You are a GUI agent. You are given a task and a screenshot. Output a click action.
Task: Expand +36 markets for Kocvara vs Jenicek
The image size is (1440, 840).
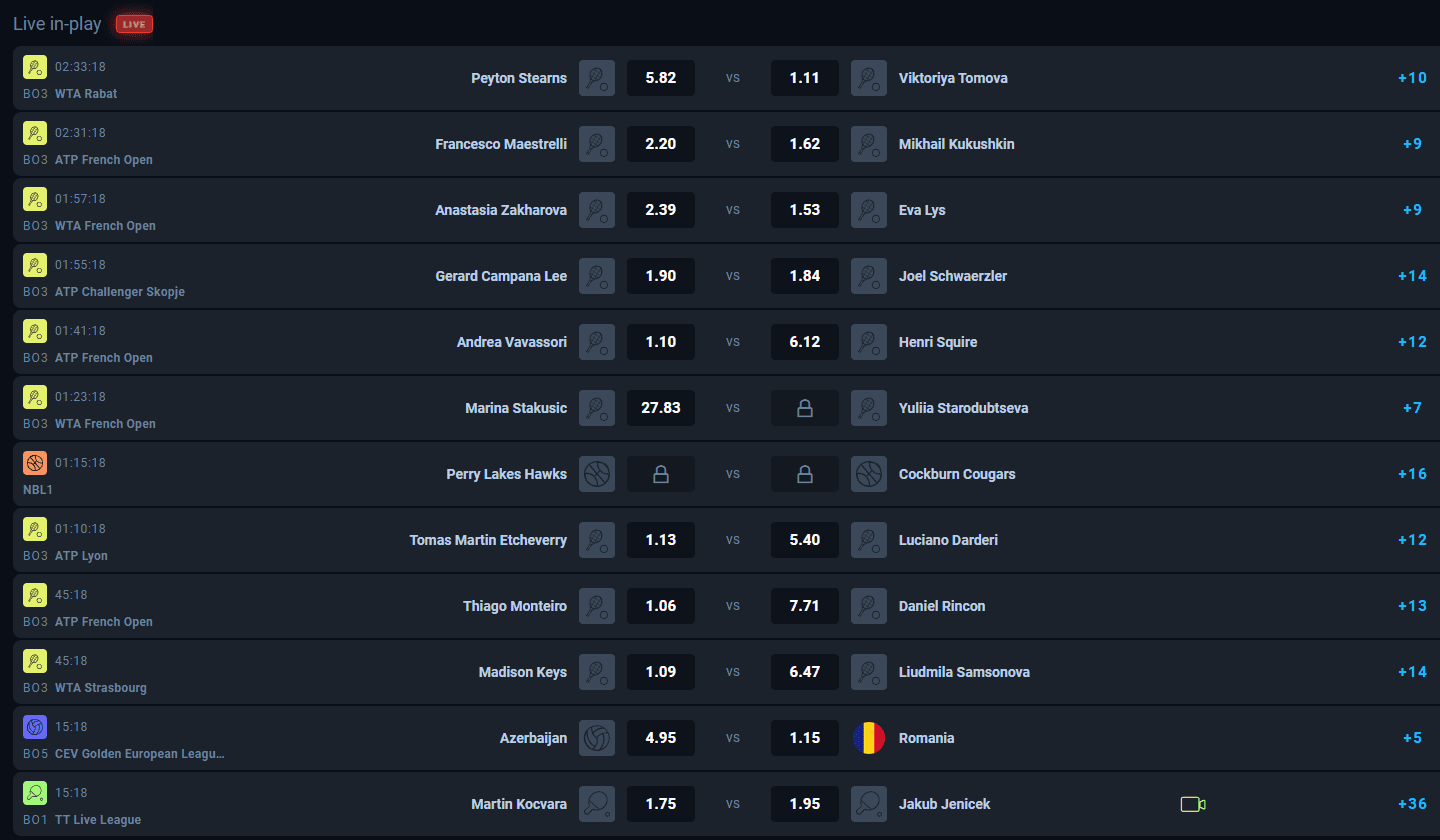1411,803
